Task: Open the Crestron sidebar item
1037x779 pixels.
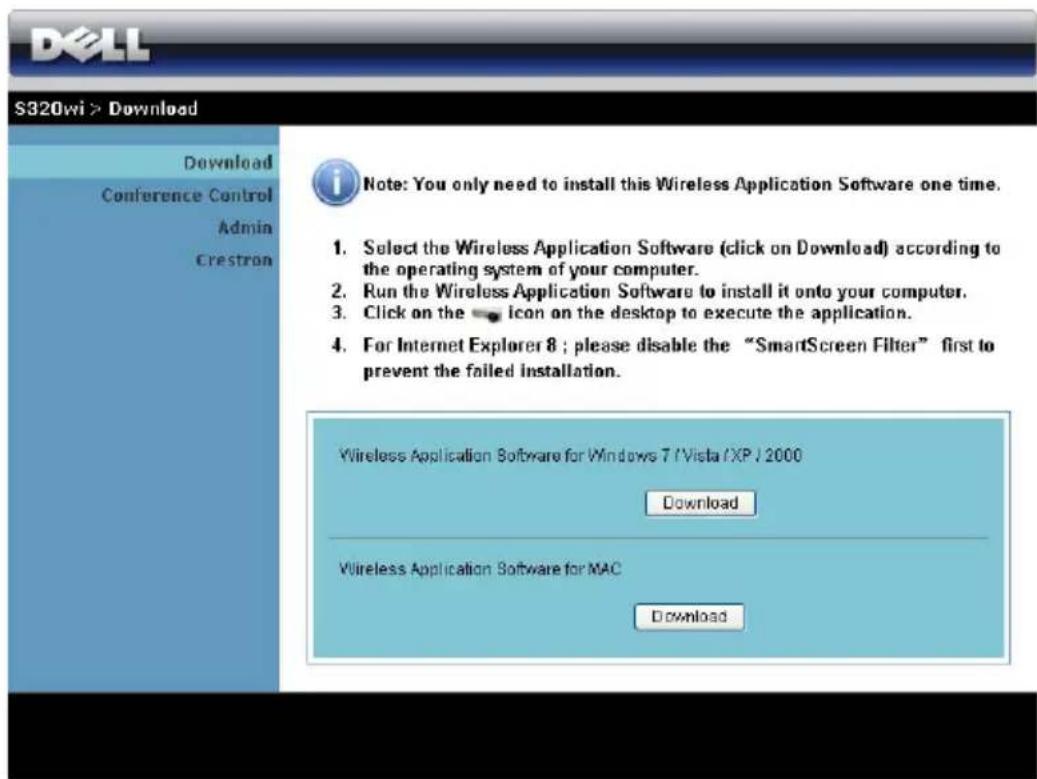Action: [x=233, y=260]
